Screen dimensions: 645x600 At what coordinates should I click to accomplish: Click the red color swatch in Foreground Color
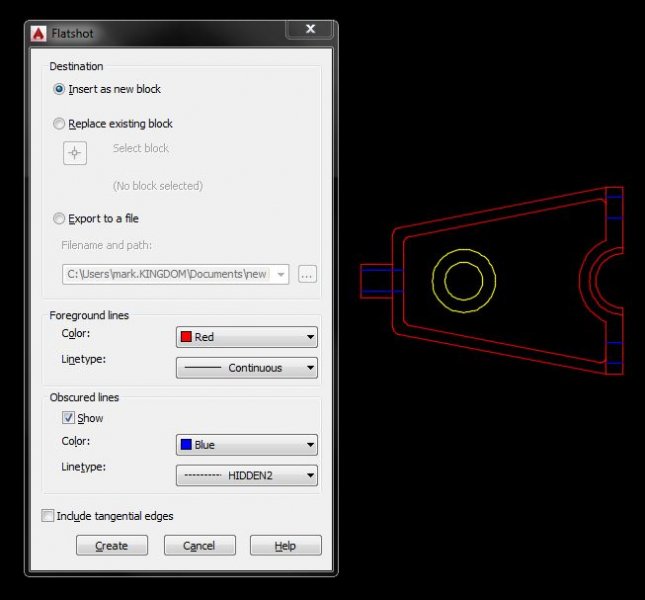tap(186, 337)
